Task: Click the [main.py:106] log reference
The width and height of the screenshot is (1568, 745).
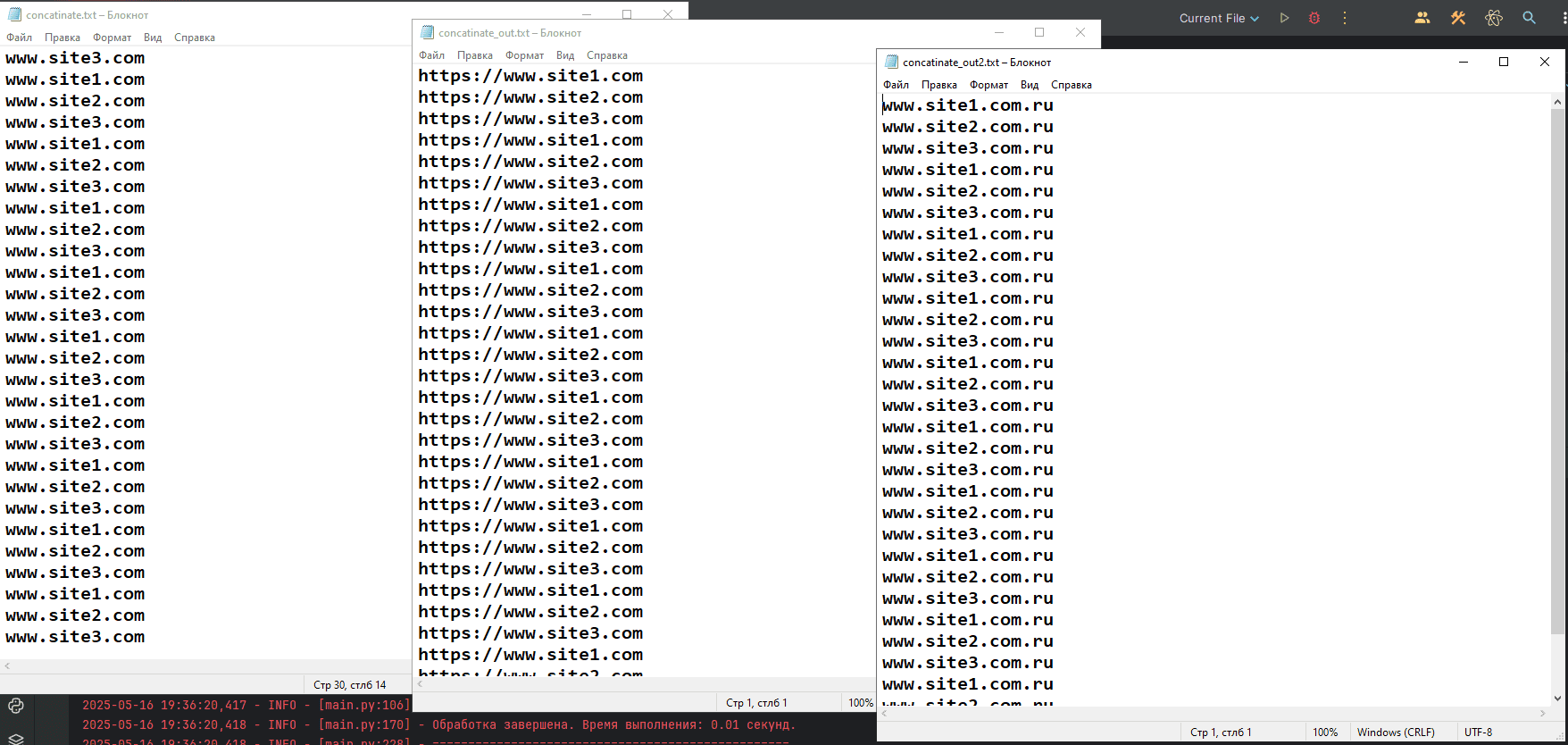Action: click(364, 705)
